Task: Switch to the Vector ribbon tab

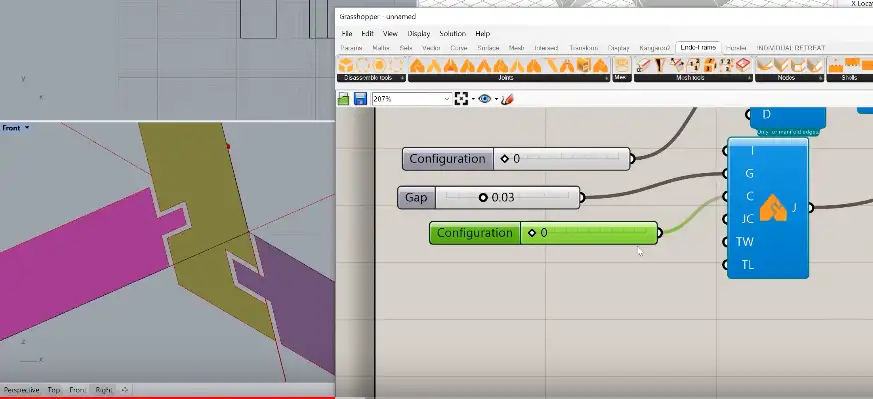Action: 431,48
